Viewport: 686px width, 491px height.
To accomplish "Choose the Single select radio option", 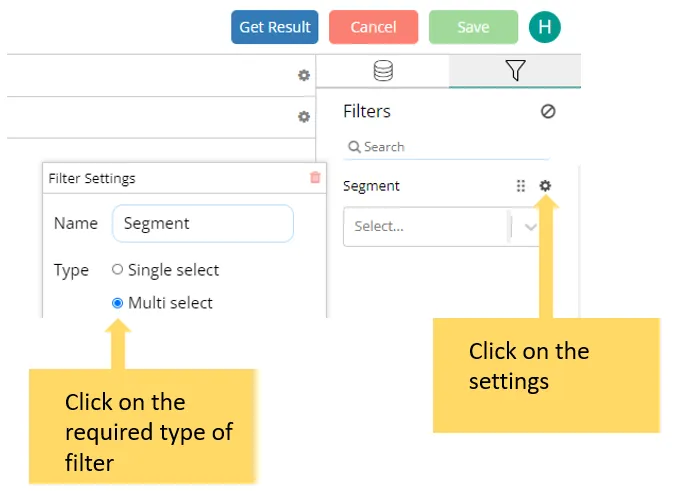I will pos(118,270).
